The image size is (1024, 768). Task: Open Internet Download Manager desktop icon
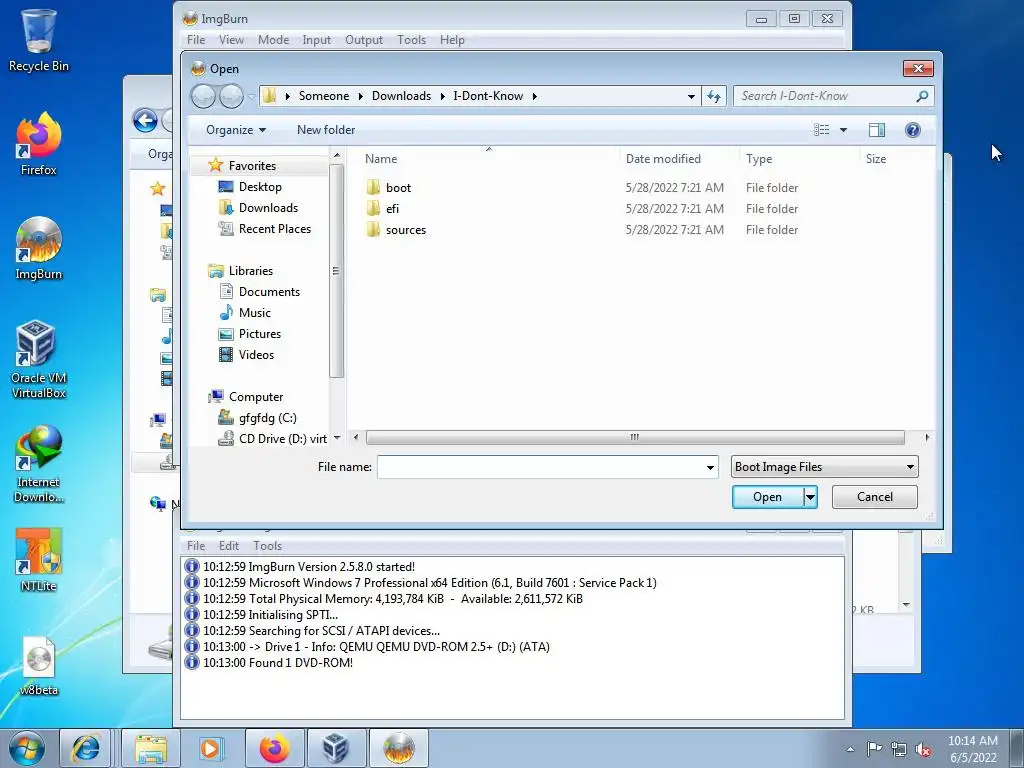tap(39, 464)
